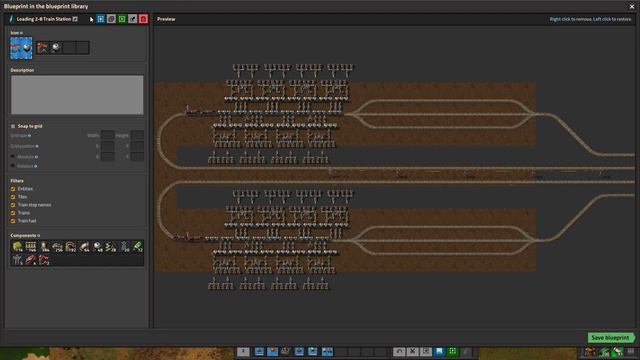Click the green module-like last component in first row
Image resolution: width=640 pixels, height=360 pixels.
[x=138, y=247]
